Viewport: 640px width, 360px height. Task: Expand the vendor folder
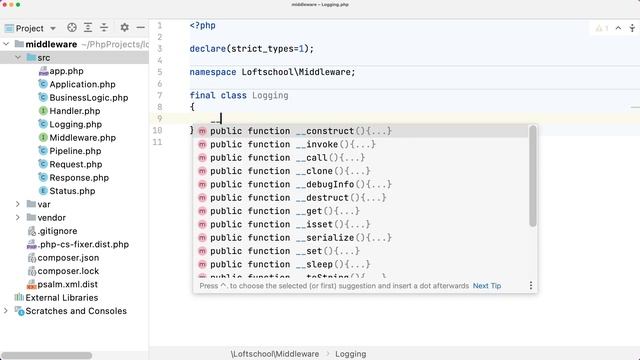pos(18,218)
